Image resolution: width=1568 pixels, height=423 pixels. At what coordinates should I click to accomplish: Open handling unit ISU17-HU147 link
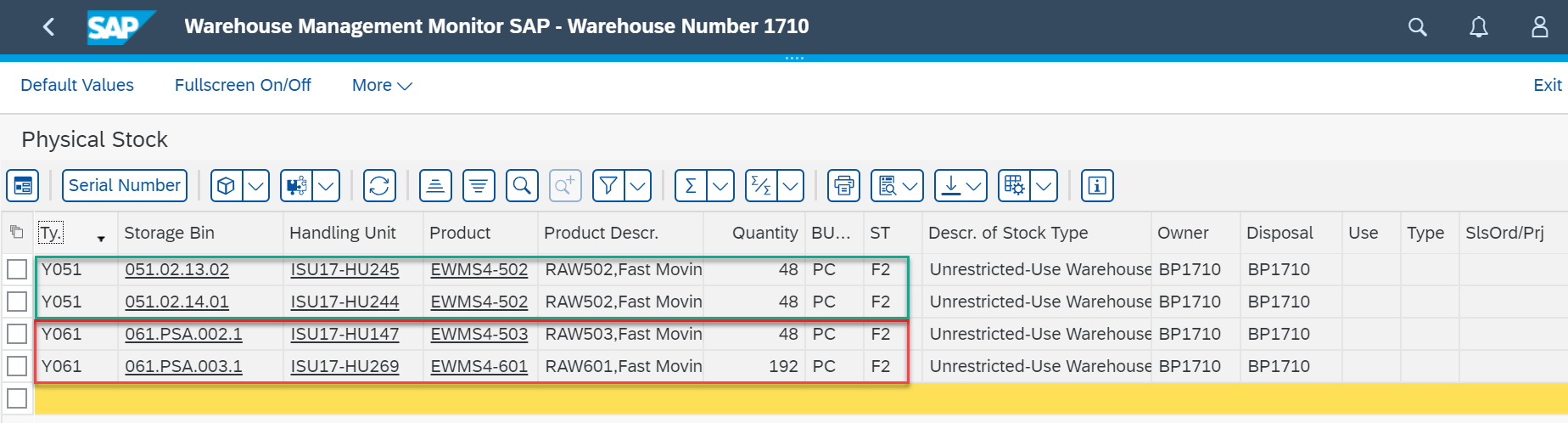tap(344, 334)
